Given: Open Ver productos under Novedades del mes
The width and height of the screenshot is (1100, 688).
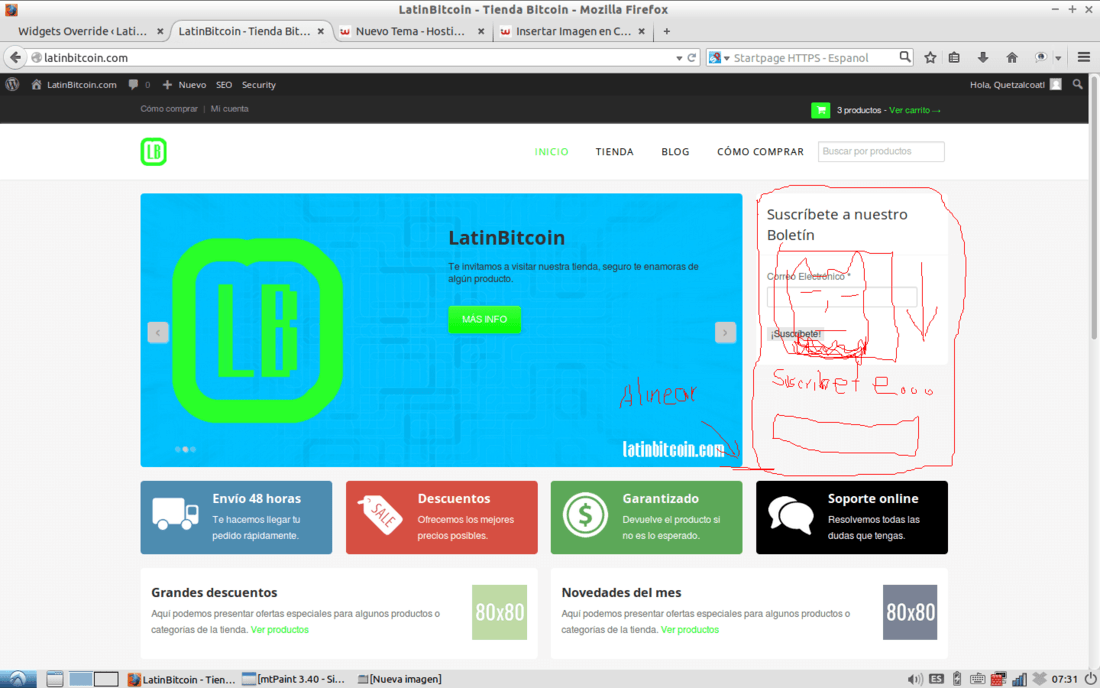Looking at the screenshot, I should pos(690,630).
